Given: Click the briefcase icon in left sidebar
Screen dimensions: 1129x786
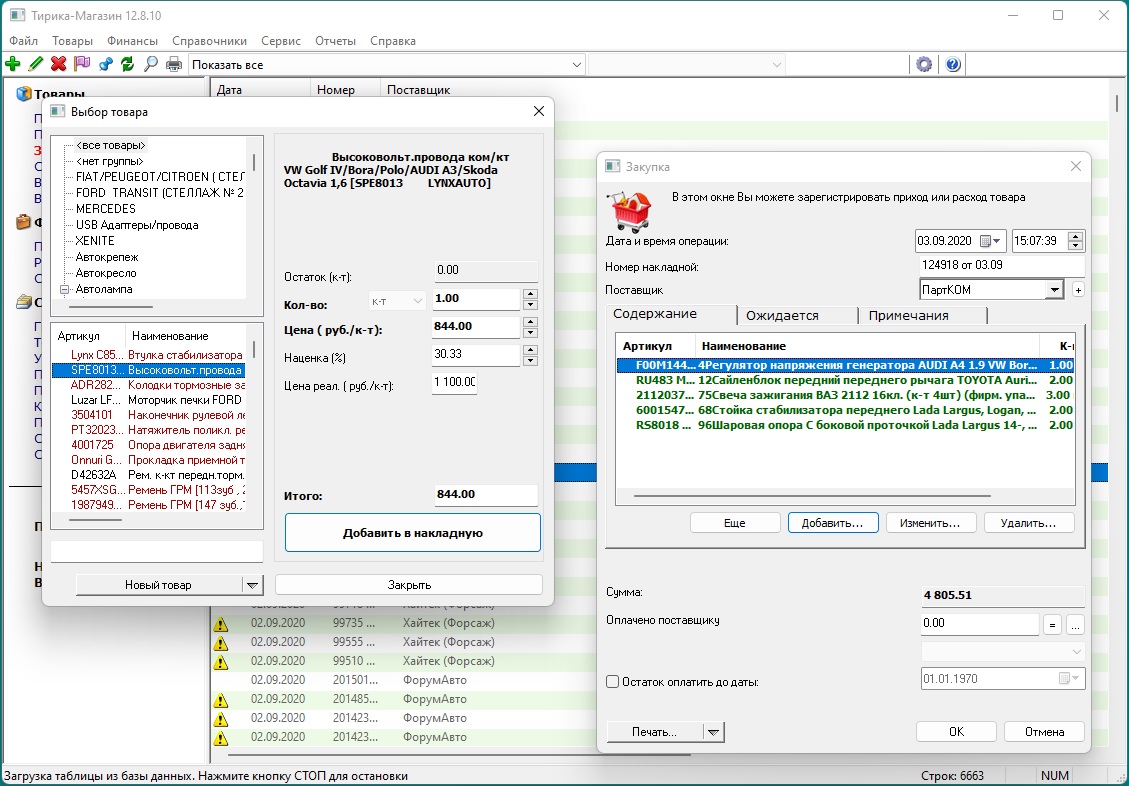Looking at the screenshot, I should 24,222.
